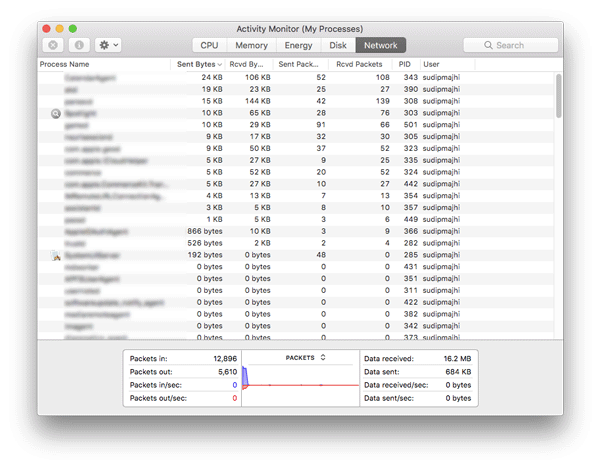Select the row with PID 442

(296, 184)
